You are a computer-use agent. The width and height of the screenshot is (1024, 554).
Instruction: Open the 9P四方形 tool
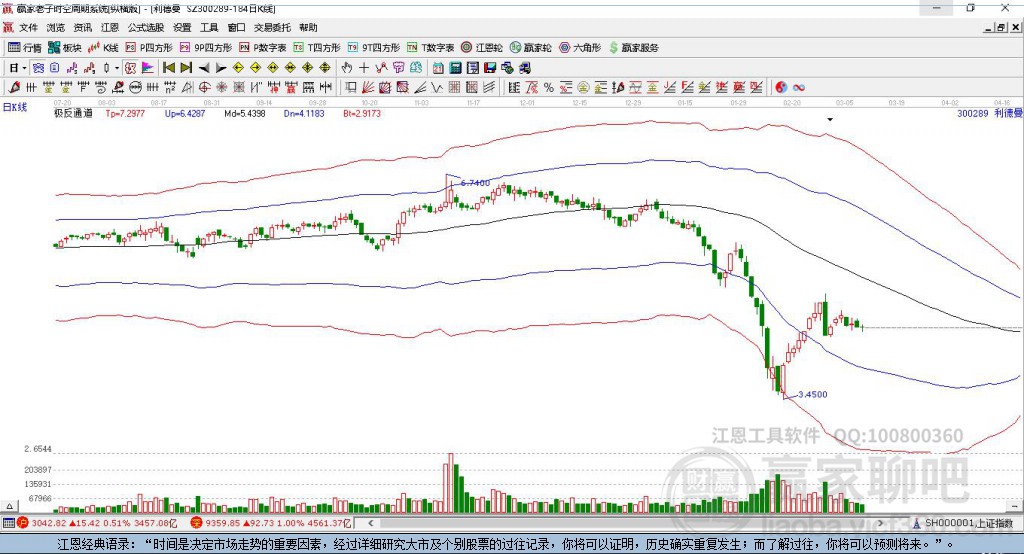point(206,48)
